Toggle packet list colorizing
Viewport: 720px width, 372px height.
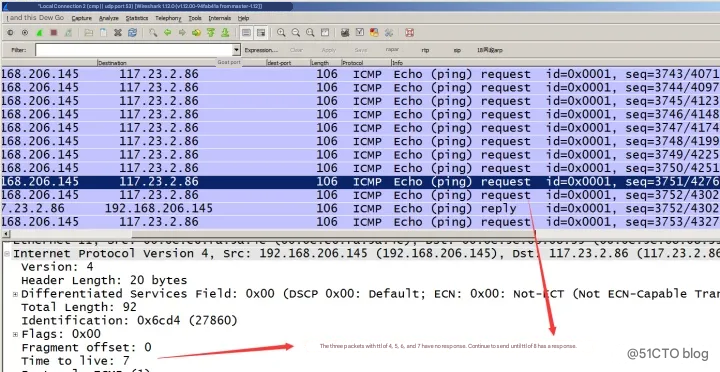pos(246,33)
